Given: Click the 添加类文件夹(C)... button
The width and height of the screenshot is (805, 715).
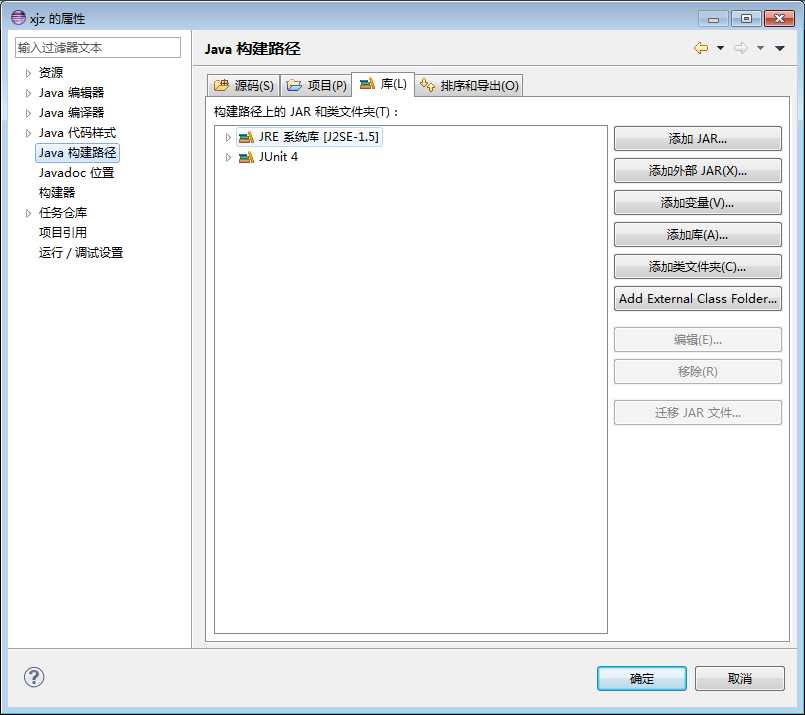Looking at the screenshot, I should (698, 266).
